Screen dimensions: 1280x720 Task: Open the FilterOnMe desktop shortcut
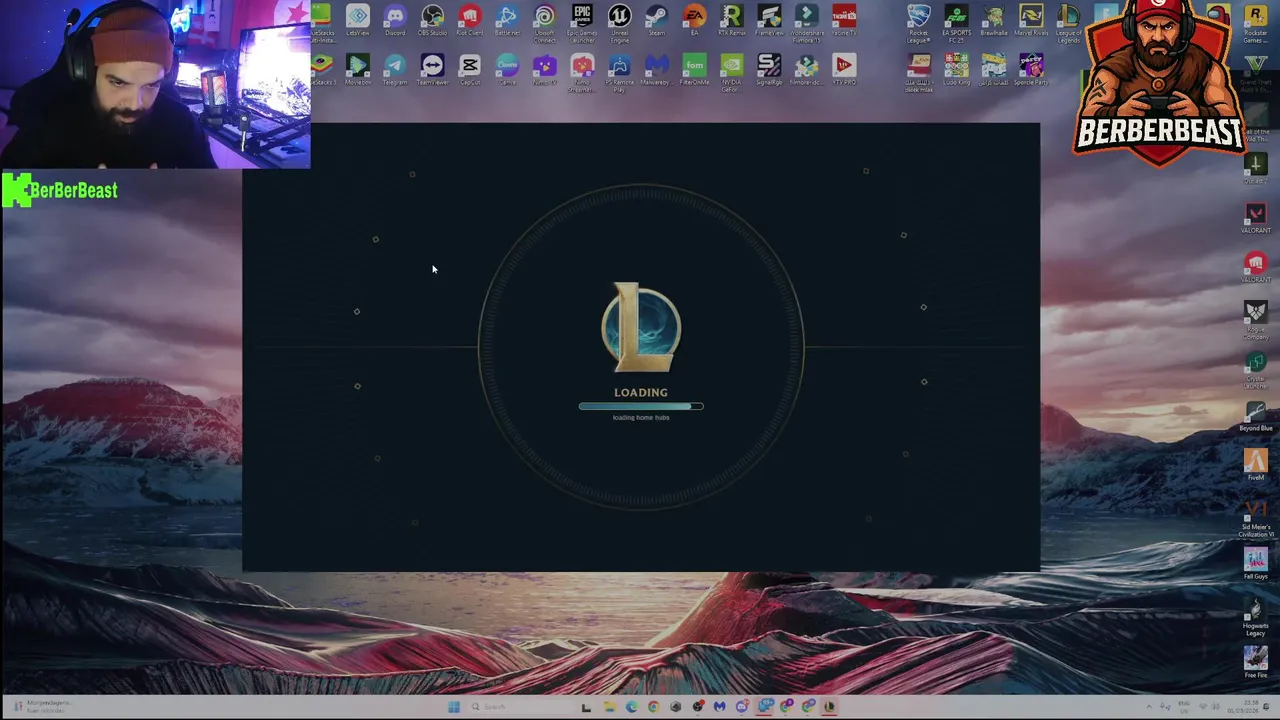coord(694,70)
